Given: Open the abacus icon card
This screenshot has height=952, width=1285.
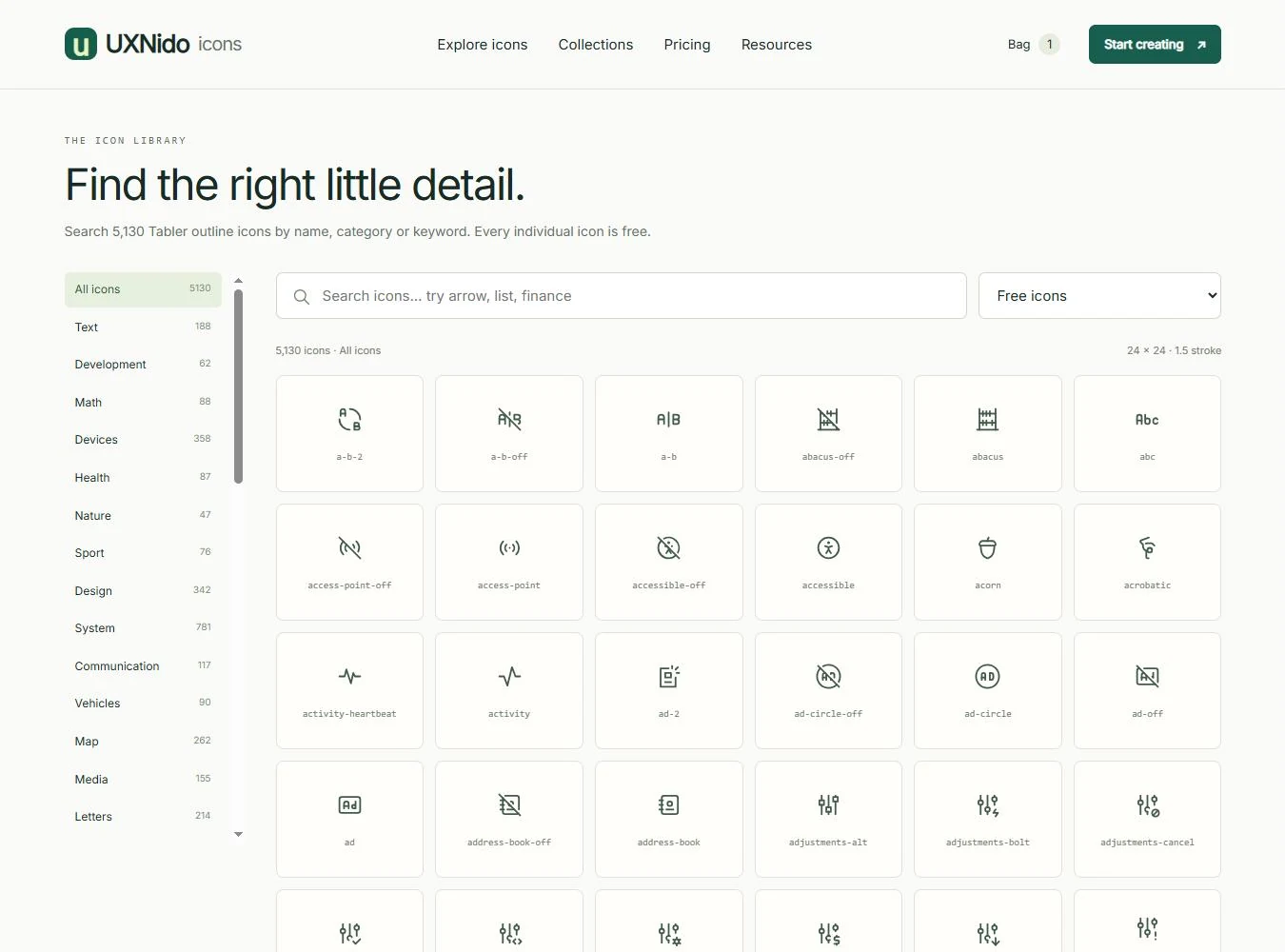Looking at the screenshot, I should 988,433.
